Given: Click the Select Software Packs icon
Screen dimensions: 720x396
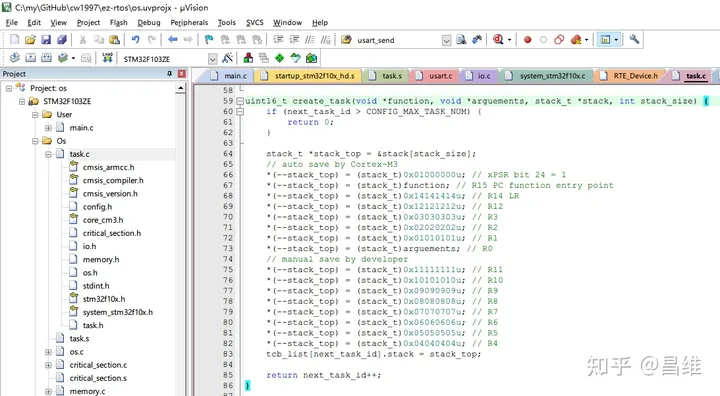Looking at the screenshot, I should [295, 58].
